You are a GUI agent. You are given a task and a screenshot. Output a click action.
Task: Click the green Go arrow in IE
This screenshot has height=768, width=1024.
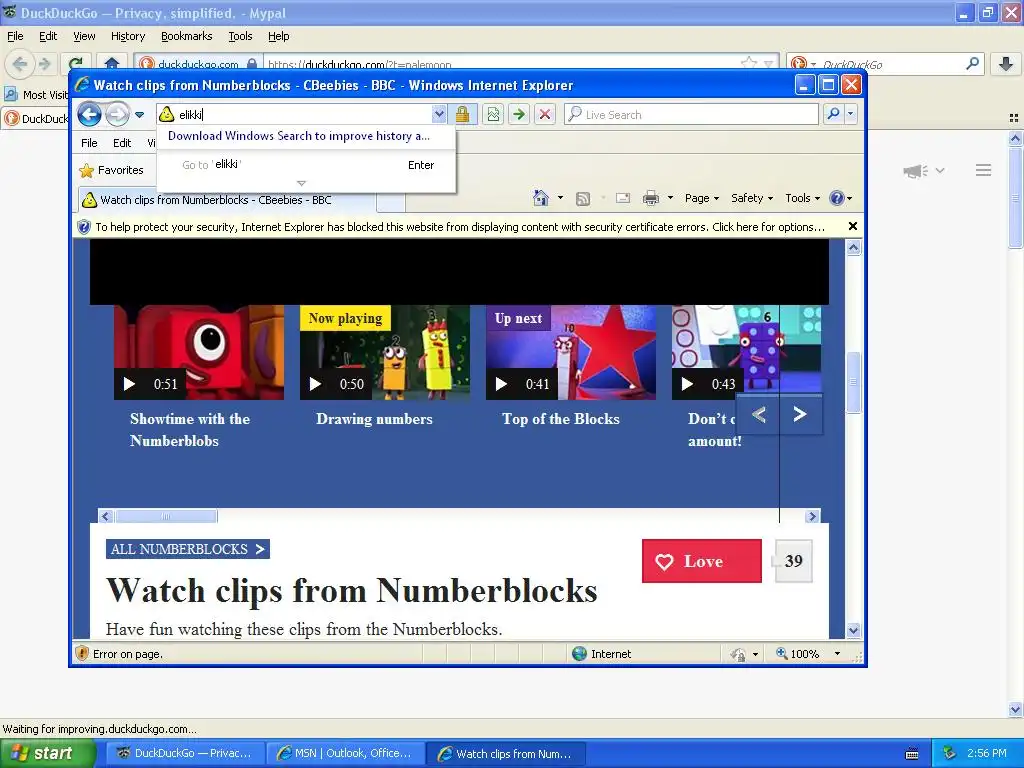click(x=519, y=114)
